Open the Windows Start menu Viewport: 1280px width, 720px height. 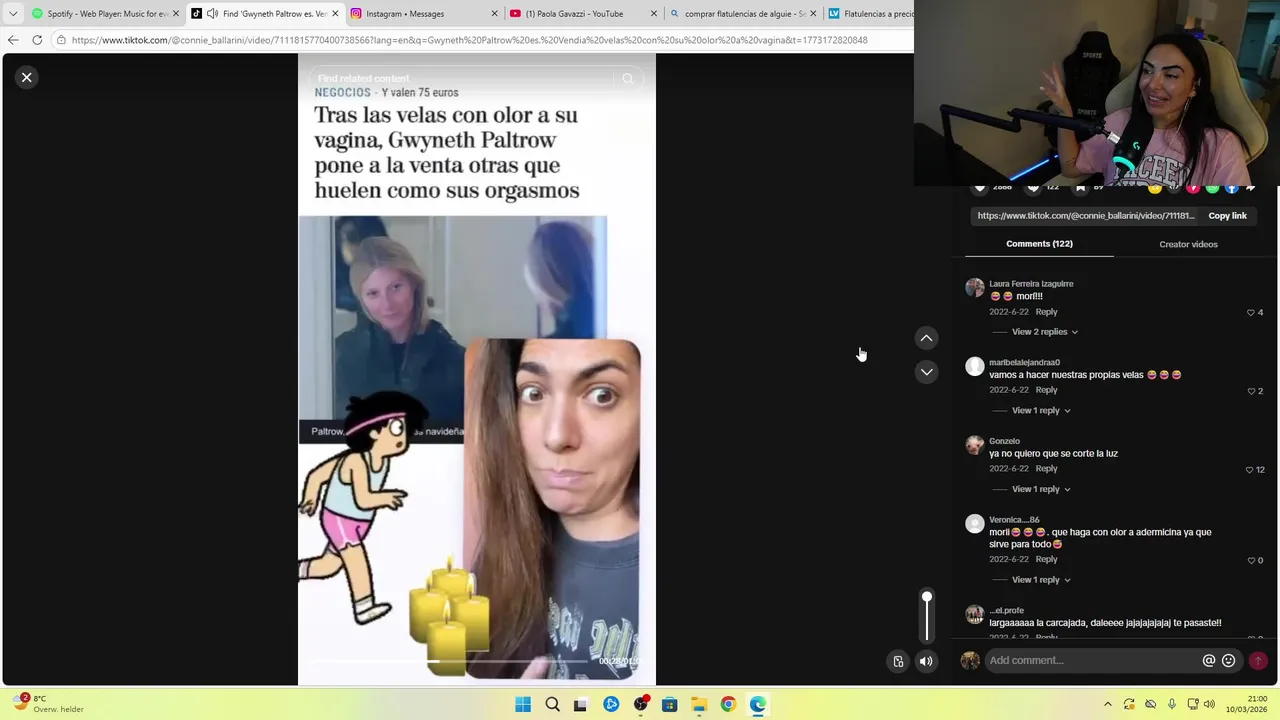[523, 704]
